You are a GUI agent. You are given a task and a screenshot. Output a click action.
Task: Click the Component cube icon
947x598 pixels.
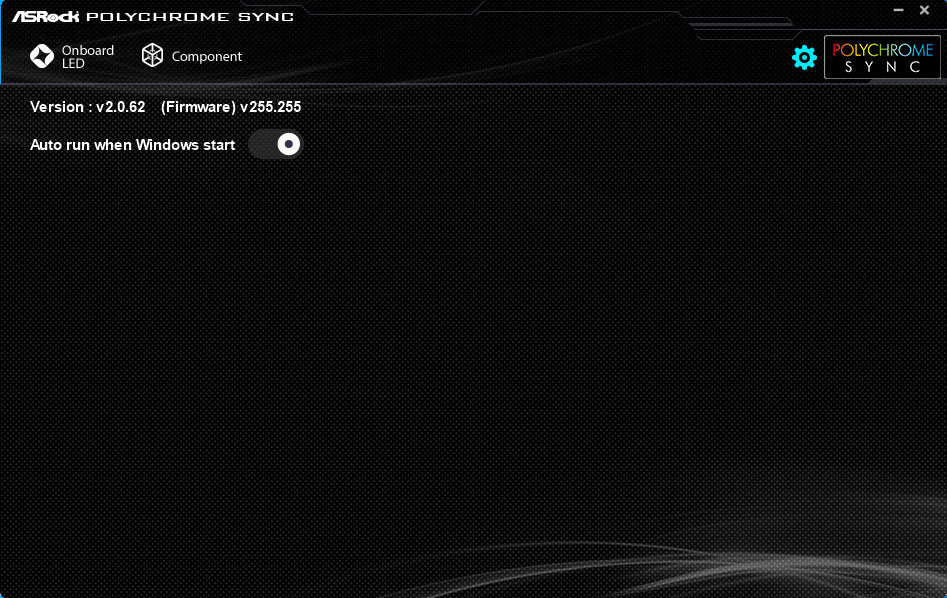(x=152, y=56)
